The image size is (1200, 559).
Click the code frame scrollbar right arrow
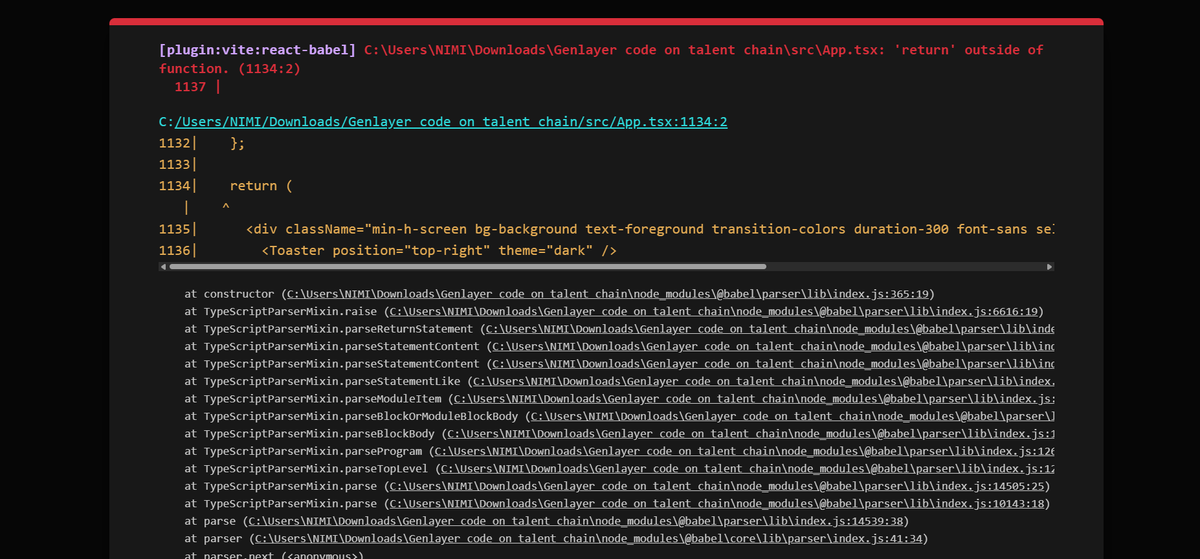click(x=1049, y=267)
